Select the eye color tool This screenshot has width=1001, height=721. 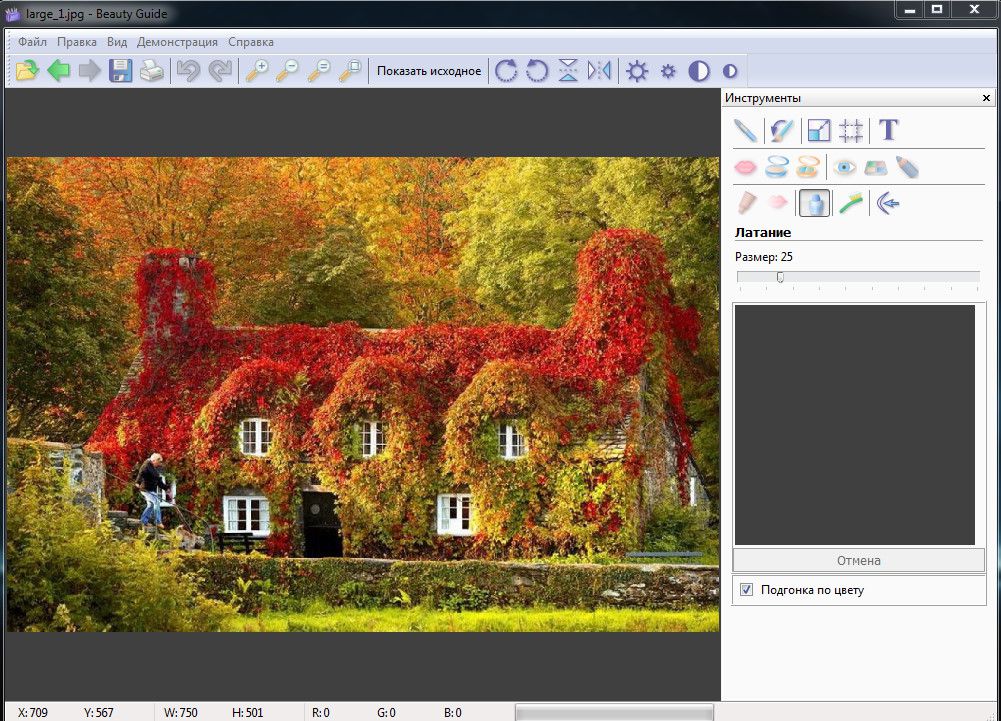point(845,167)
